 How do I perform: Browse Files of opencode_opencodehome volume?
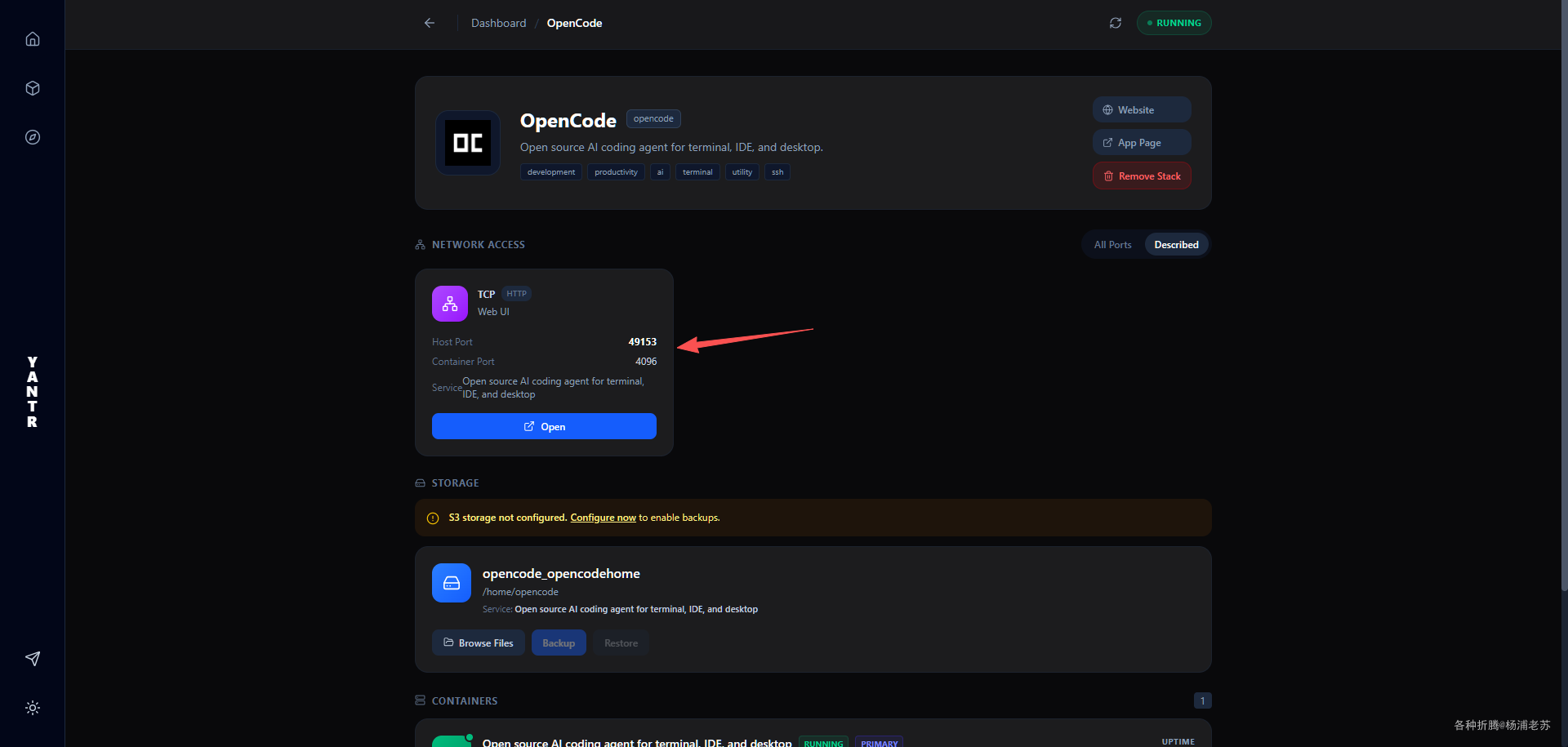point(479,643)
